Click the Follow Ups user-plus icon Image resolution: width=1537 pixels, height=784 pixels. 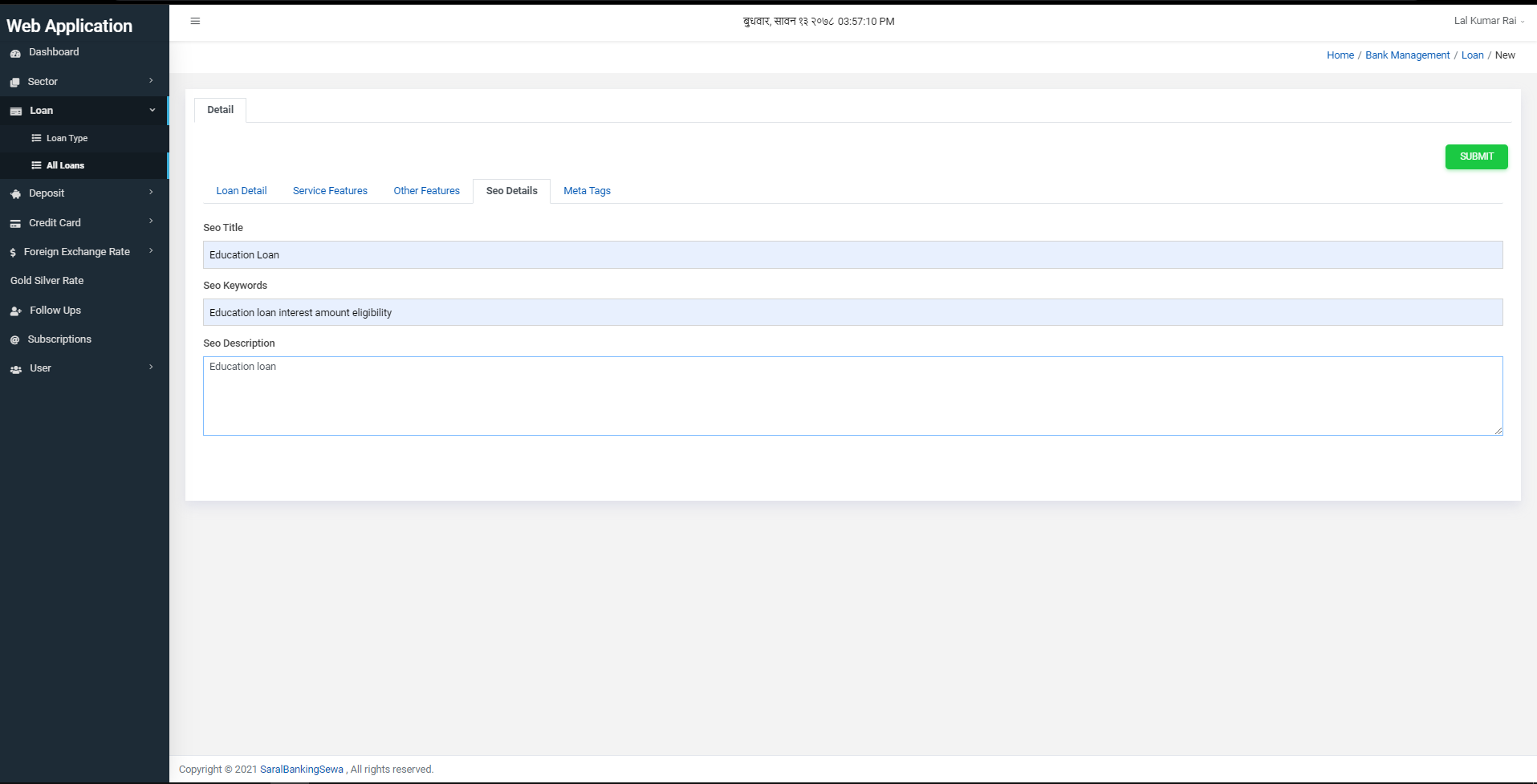15,311
